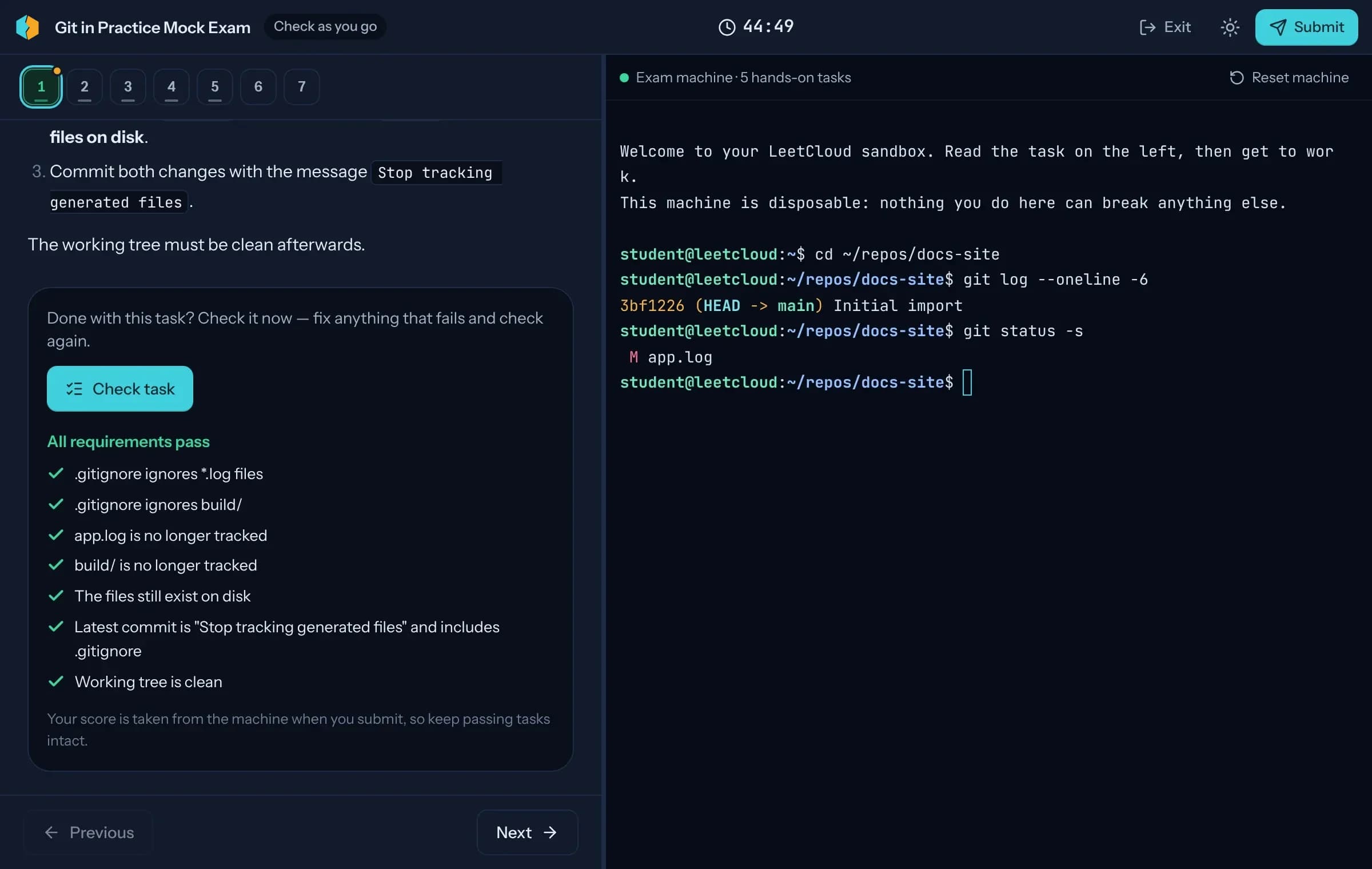Screen dimensions: 1372x869
Task: Click the hexagon app logo
Action: click(x=27, y=27)
